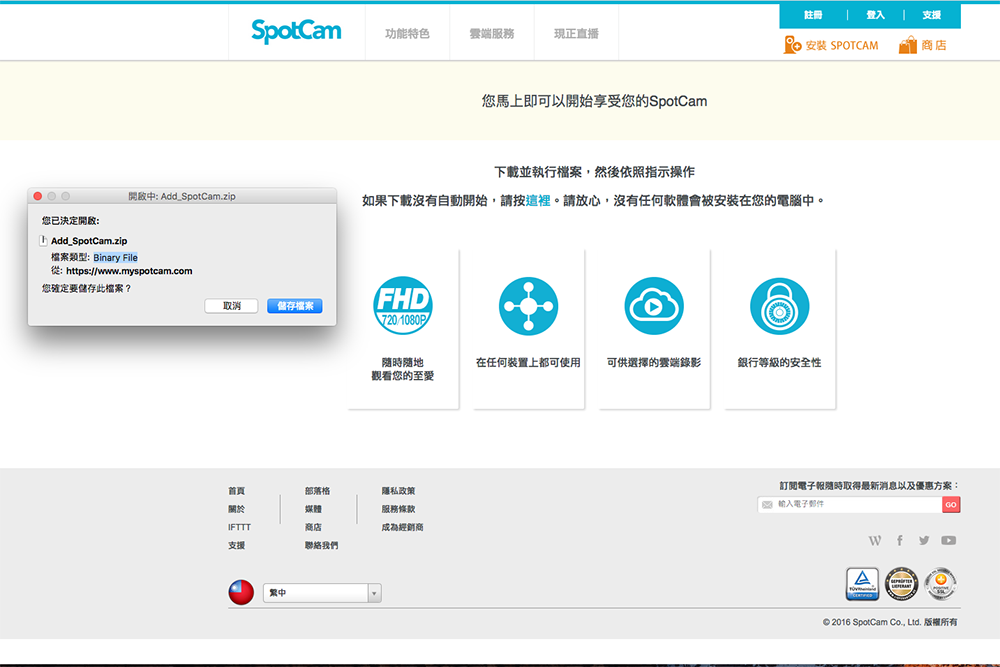The width and height of the screenshot is (1000, 667).
Task: Click the FHD 720/1080P feature icon
Action: point(403,307)
